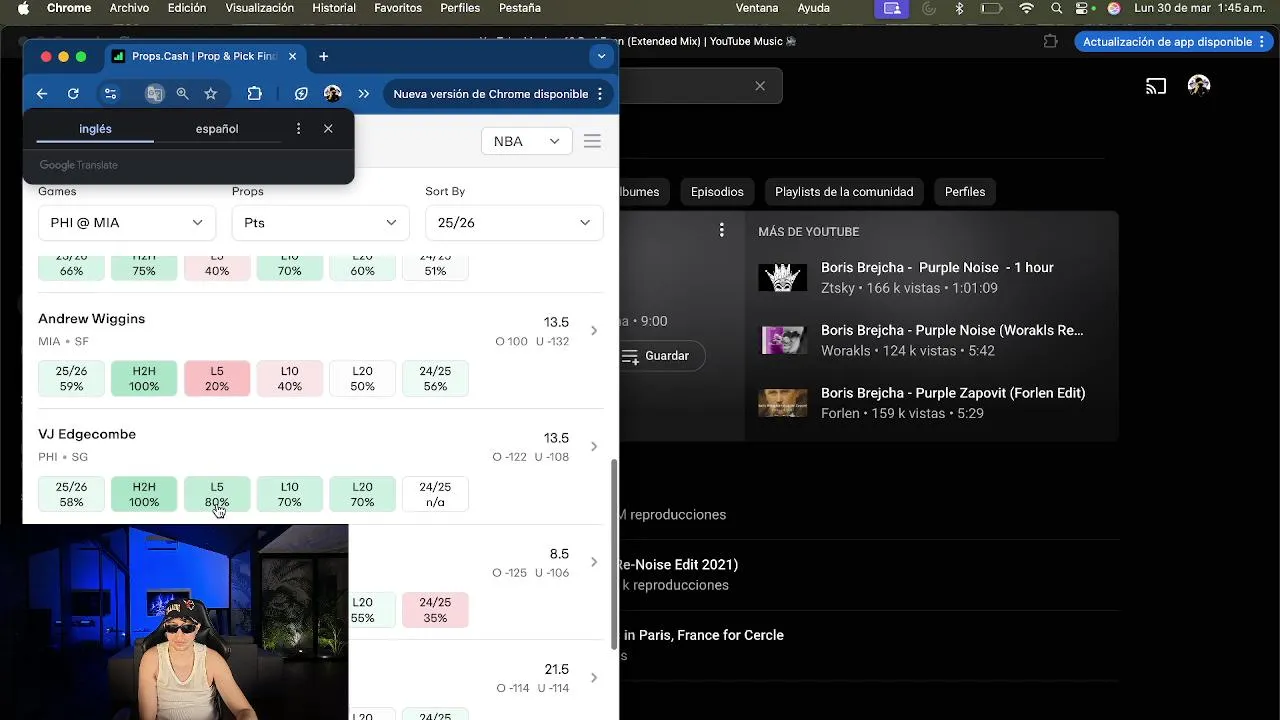Select VJ Edgecombe 24/25 n/a stat box
The width and height of the screenshot is (1280, 720).
point(435,495)
